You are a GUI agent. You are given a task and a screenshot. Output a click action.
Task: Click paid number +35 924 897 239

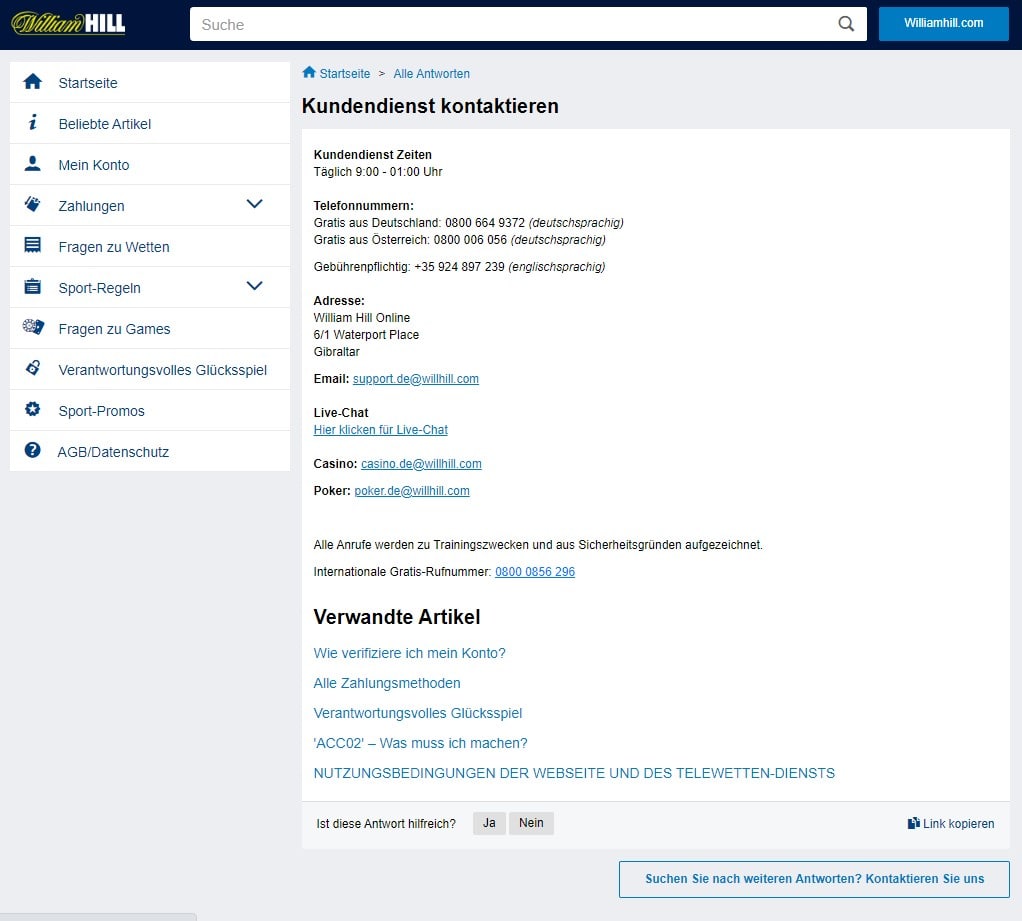[x=460, y=267]
